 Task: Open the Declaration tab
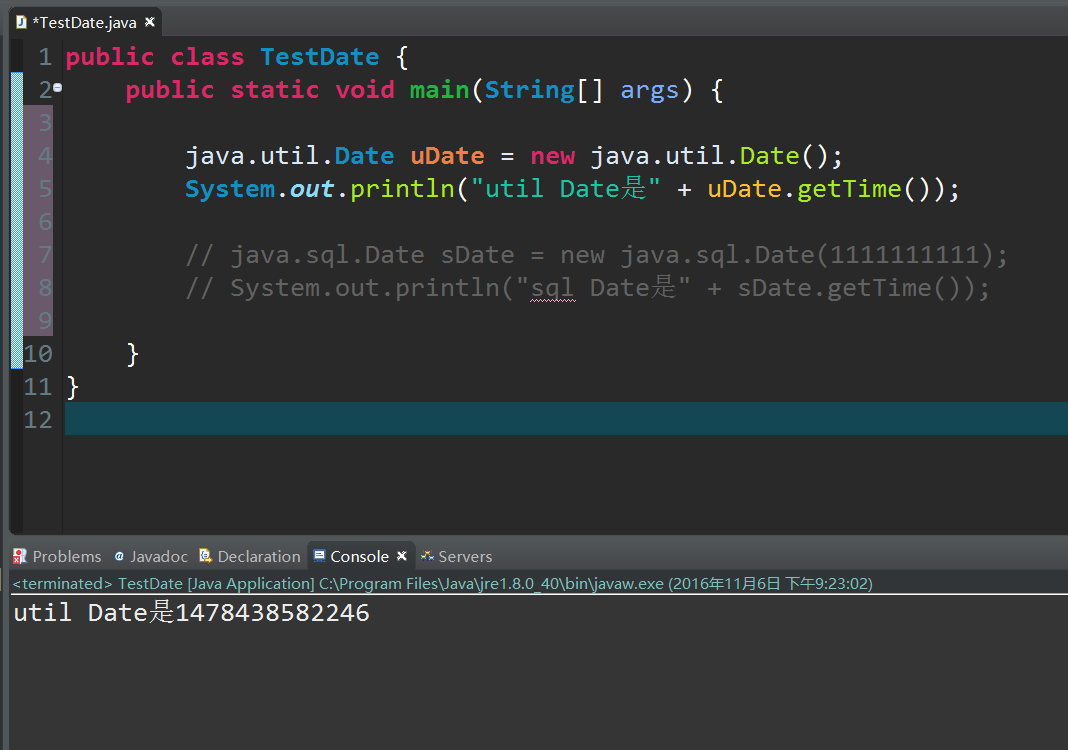pos(250,557)
